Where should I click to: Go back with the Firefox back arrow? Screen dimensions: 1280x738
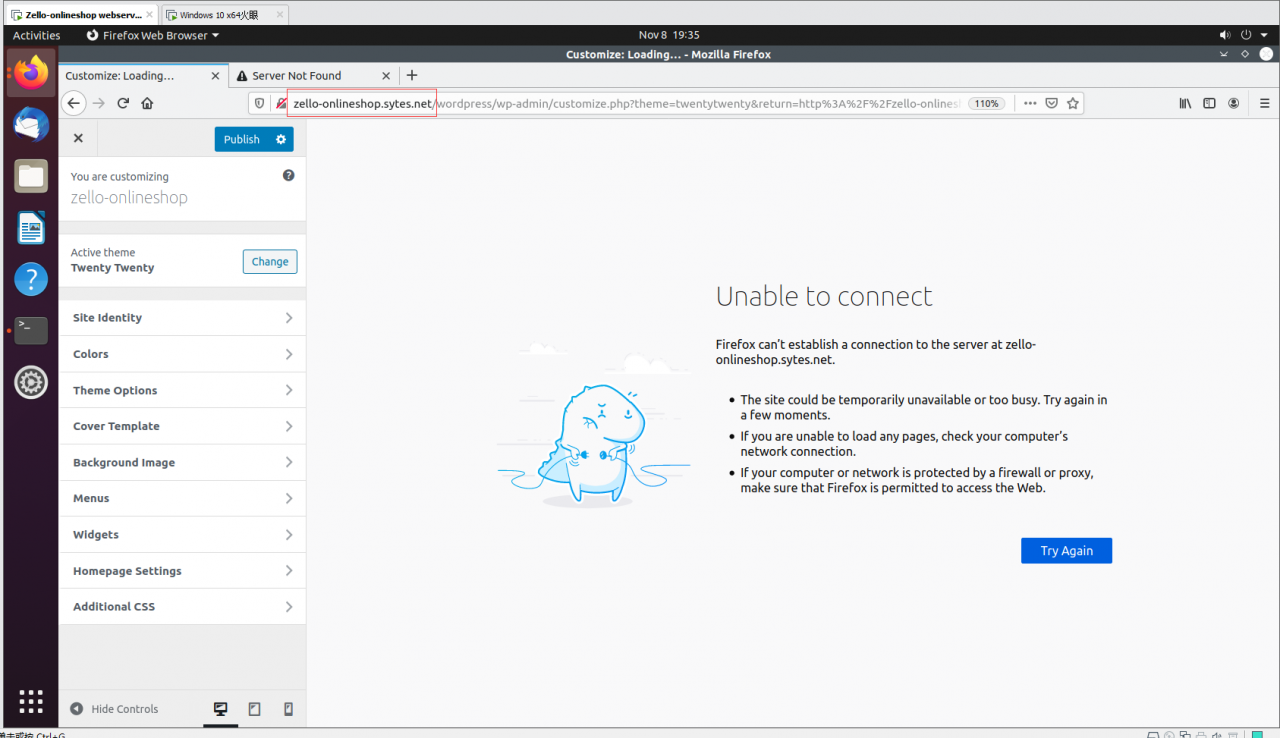(73, 103)
